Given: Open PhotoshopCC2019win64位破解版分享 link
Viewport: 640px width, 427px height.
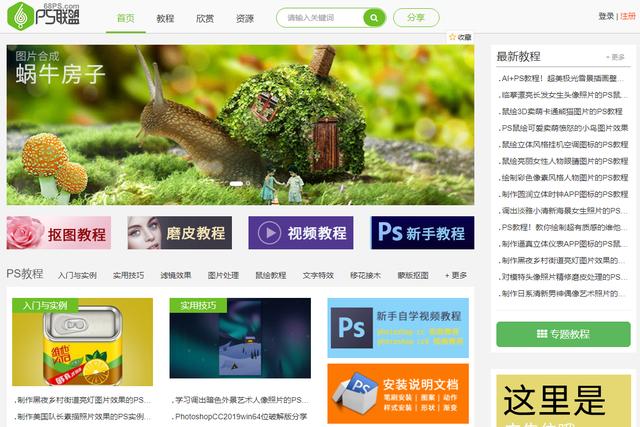Looking at the screenshot, I should coord(240,417).
